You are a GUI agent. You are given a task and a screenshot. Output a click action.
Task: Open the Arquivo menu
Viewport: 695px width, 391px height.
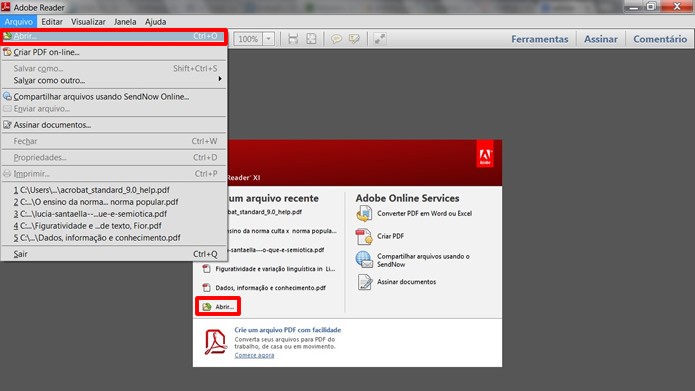click(19, 22)
